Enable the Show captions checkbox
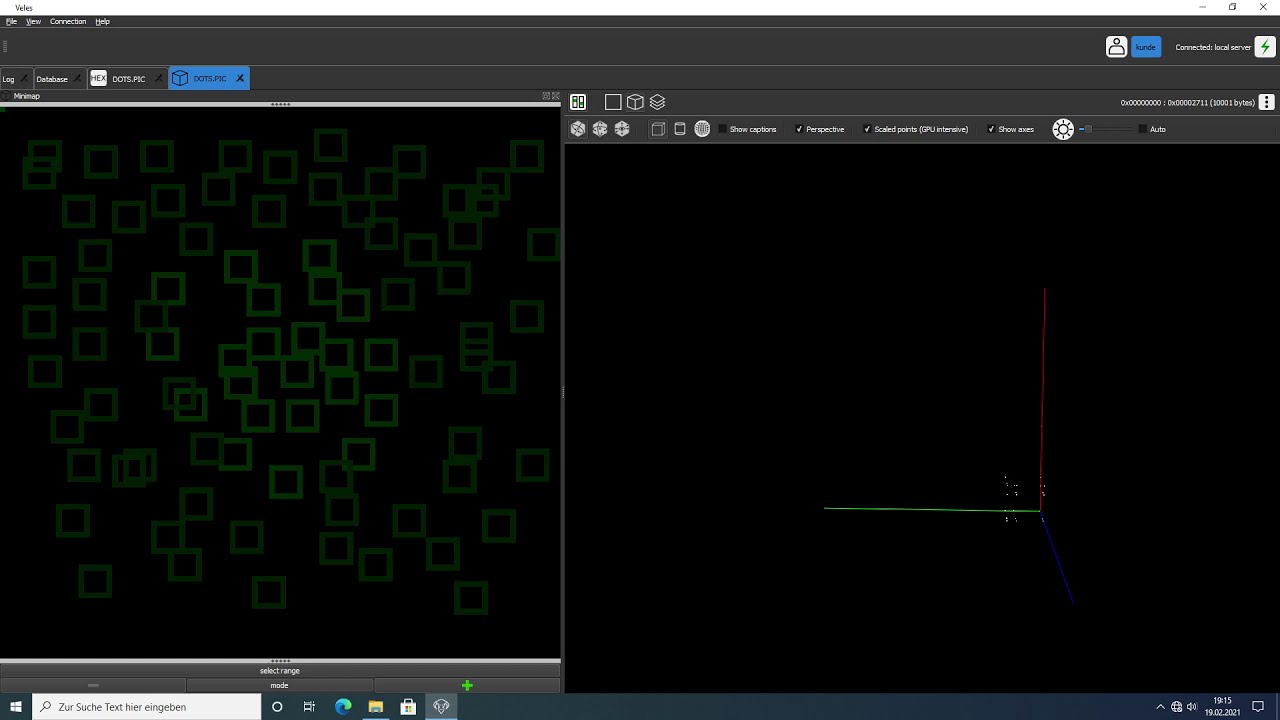Viewport: 1280px width, 720px height. pos(723,129)
